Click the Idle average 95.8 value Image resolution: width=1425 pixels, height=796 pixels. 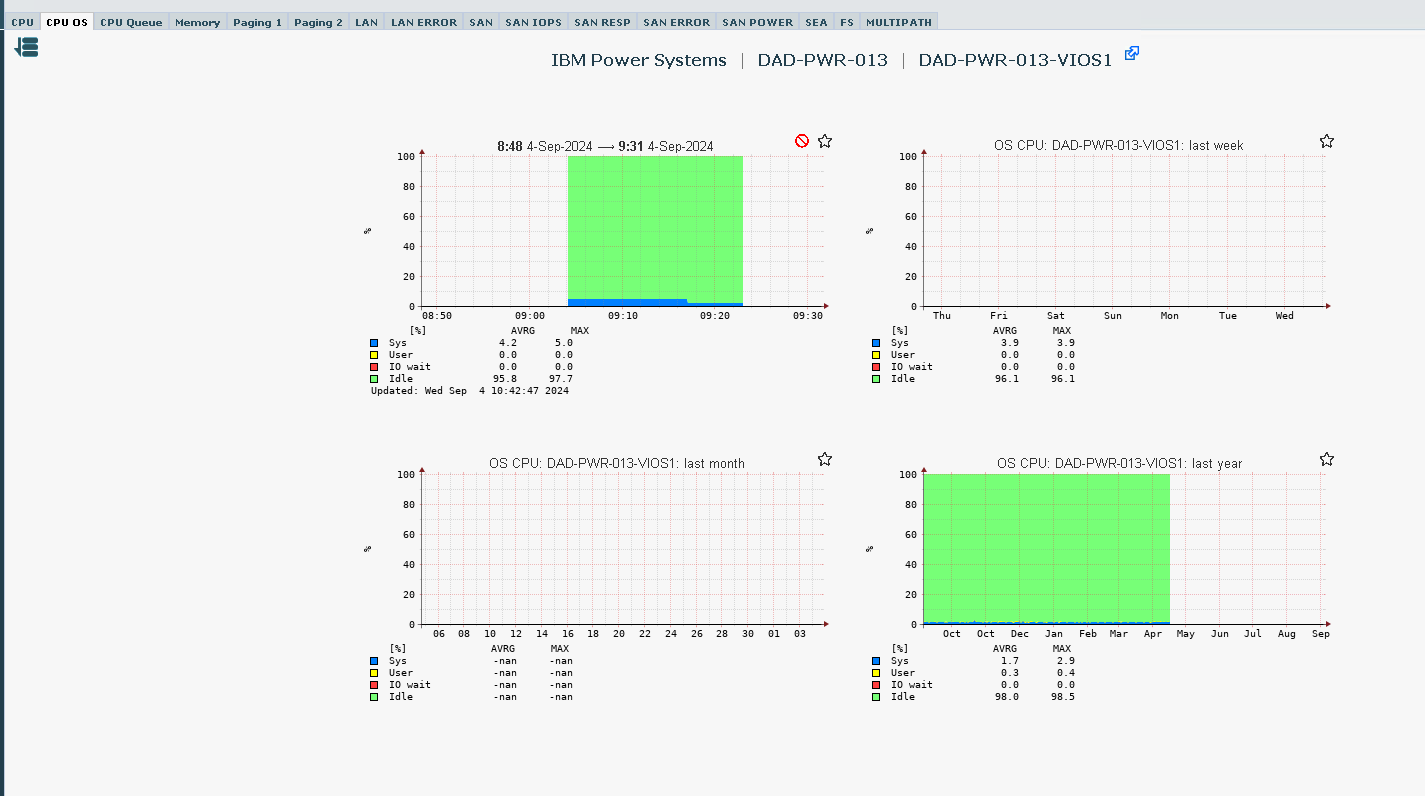505,379
